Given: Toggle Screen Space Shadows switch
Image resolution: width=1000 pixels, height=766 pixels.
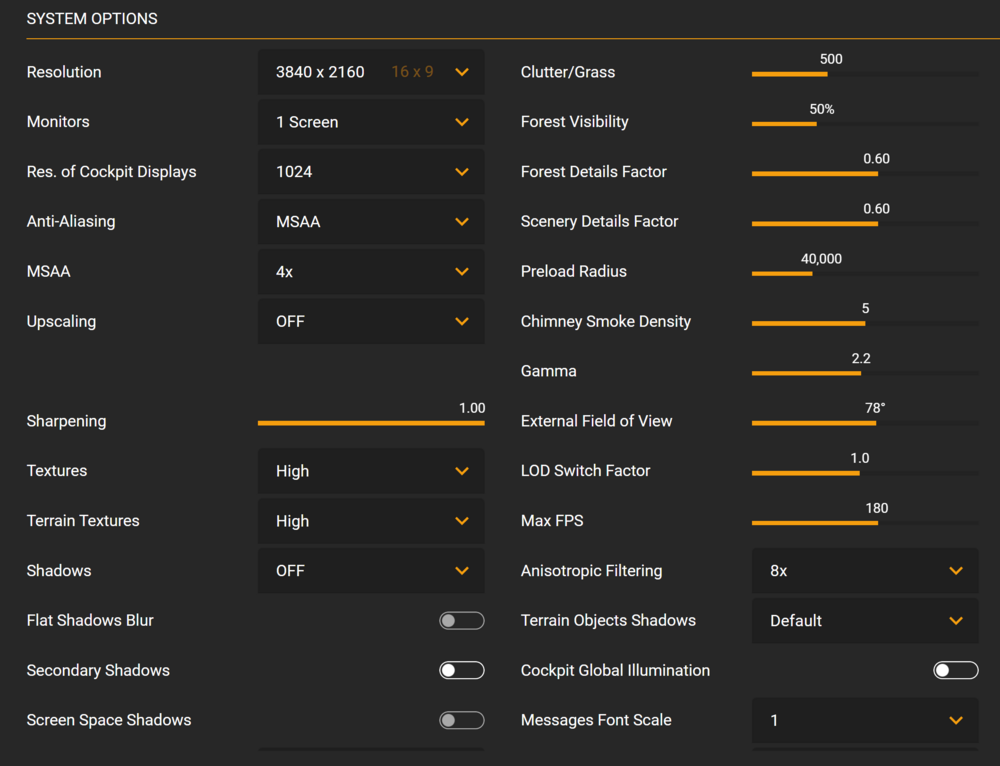Looking at the screenshot, I should tap(461, 720).
